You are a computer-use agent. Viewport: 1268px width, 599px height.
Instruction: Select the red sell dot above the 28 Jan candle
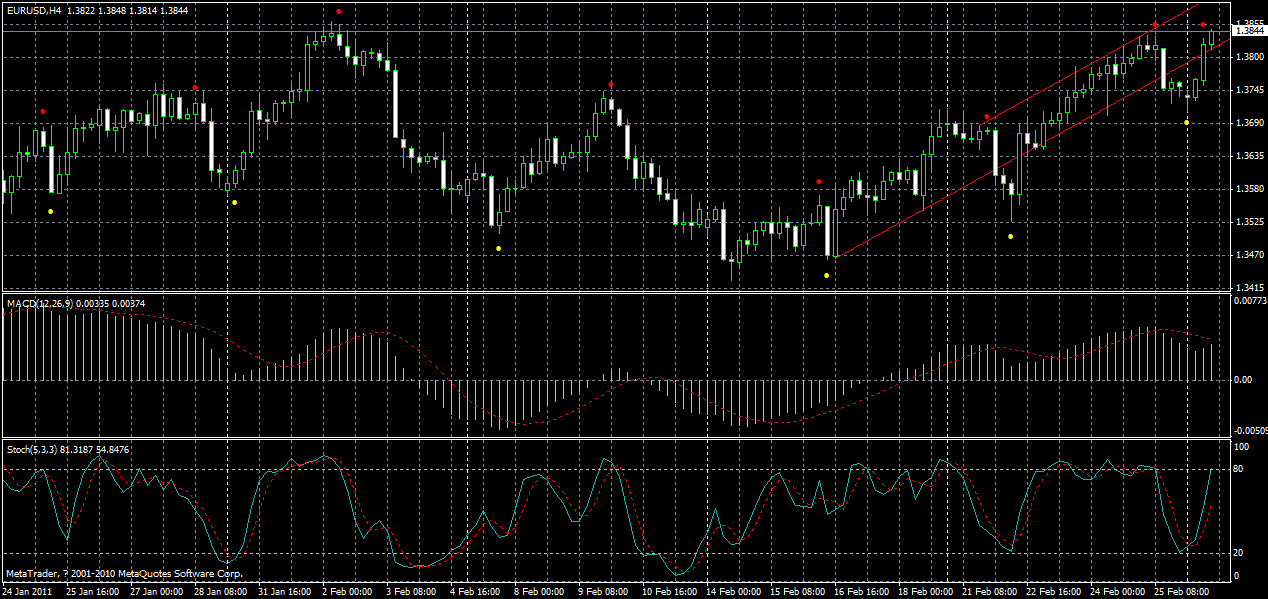click(193, 87)
